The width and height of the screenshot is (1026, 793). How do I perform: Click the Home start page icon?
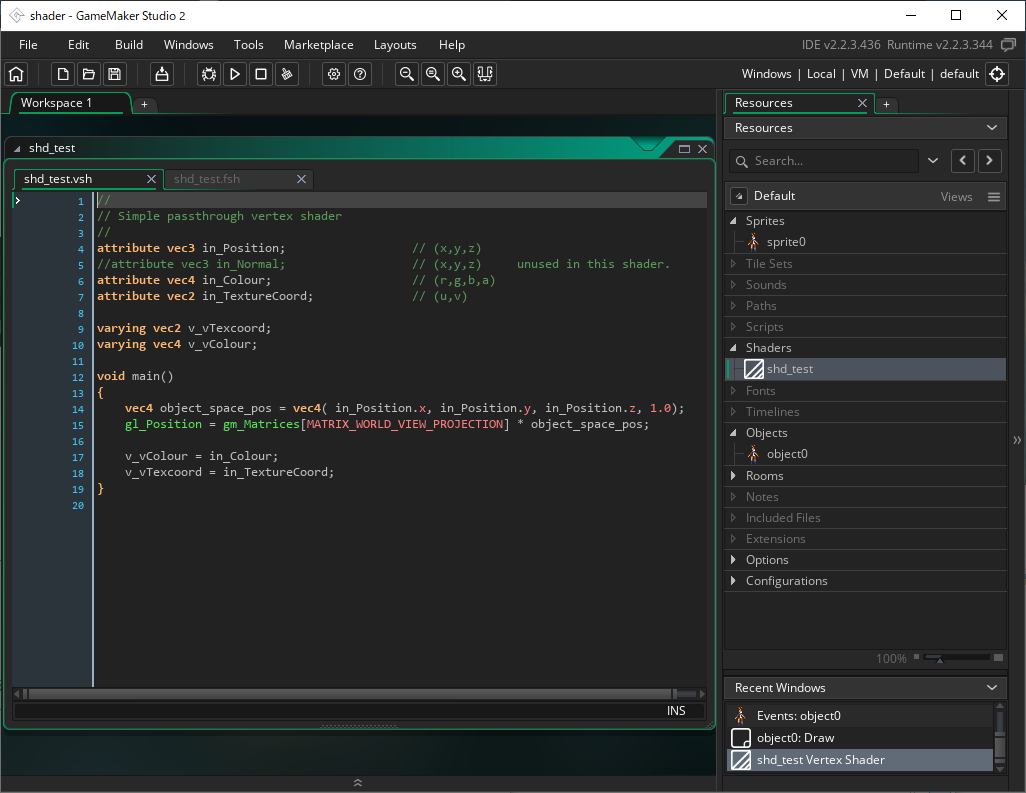[x=16, y=74]
